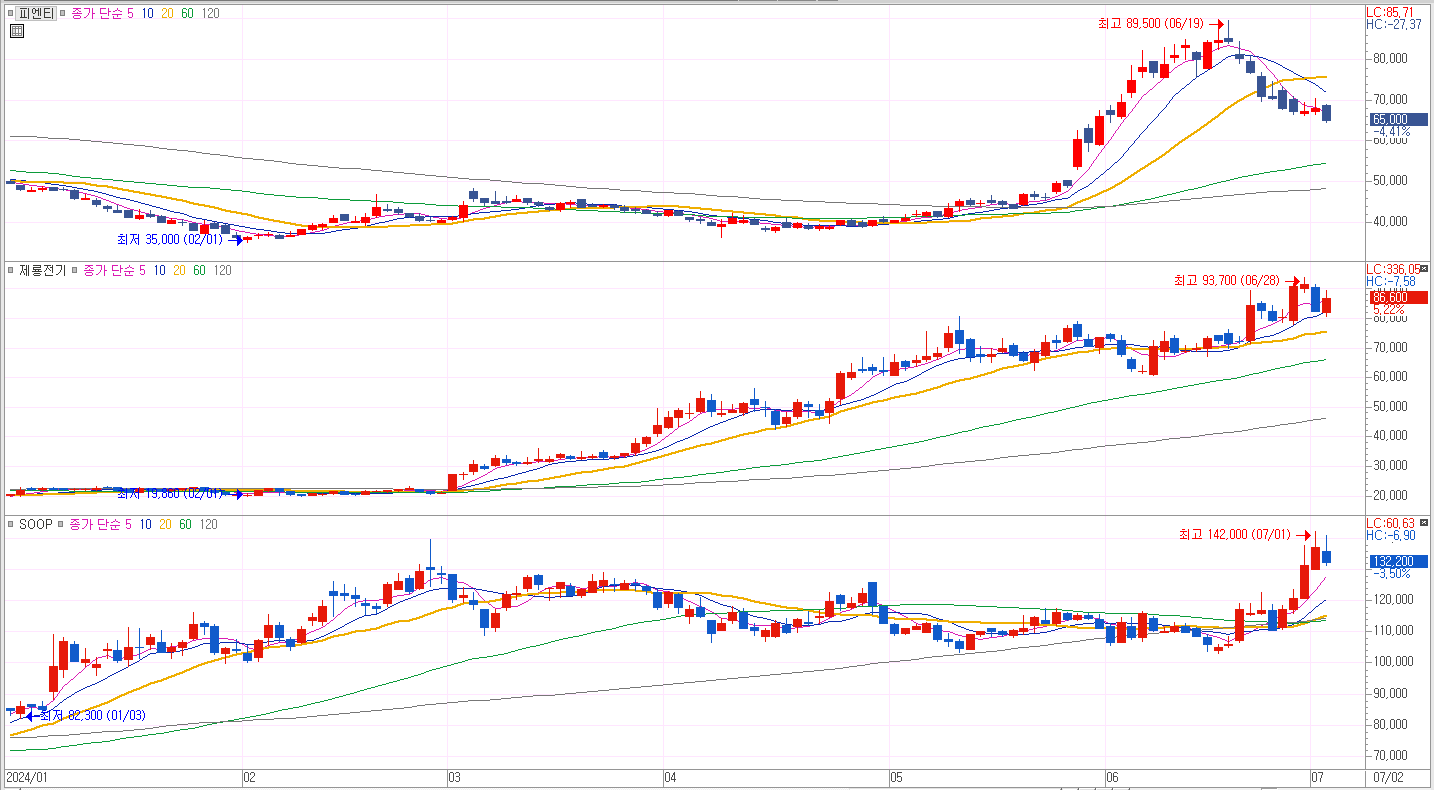This screenshot has height=790, width=1434.
Task: Click the 제룡전기 stock name label
Action: [42, 270]
